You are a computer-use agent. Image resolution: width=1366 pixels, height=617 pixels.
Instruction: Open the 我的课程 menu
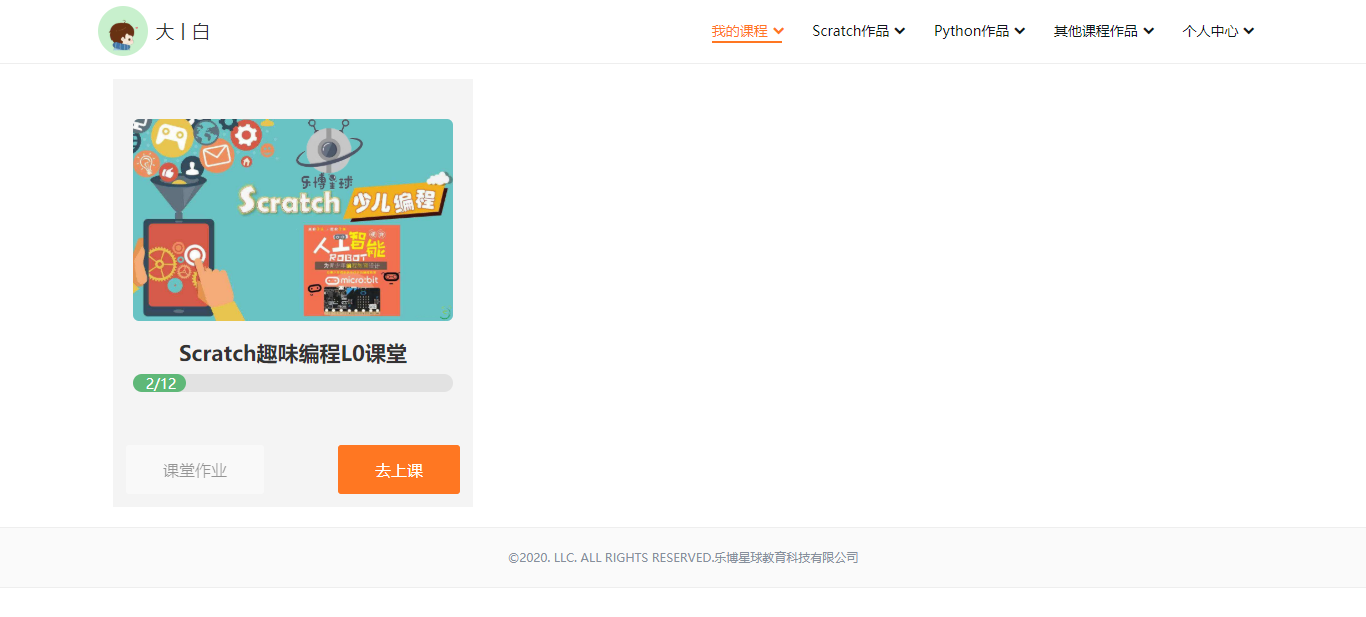click(747, 31)
